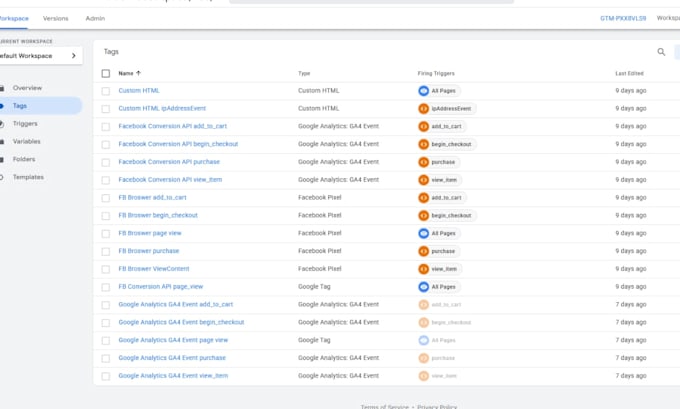
Task: Open the tags search icon
Action: tap(661, 52)
